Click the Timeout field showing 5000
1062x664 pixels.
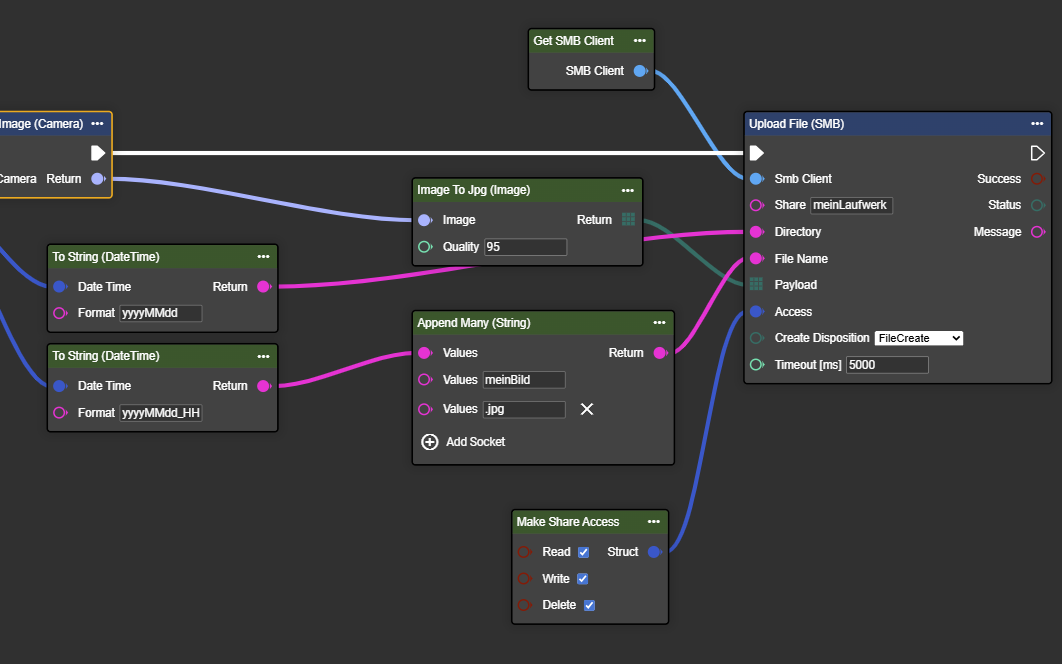(887, 365)
